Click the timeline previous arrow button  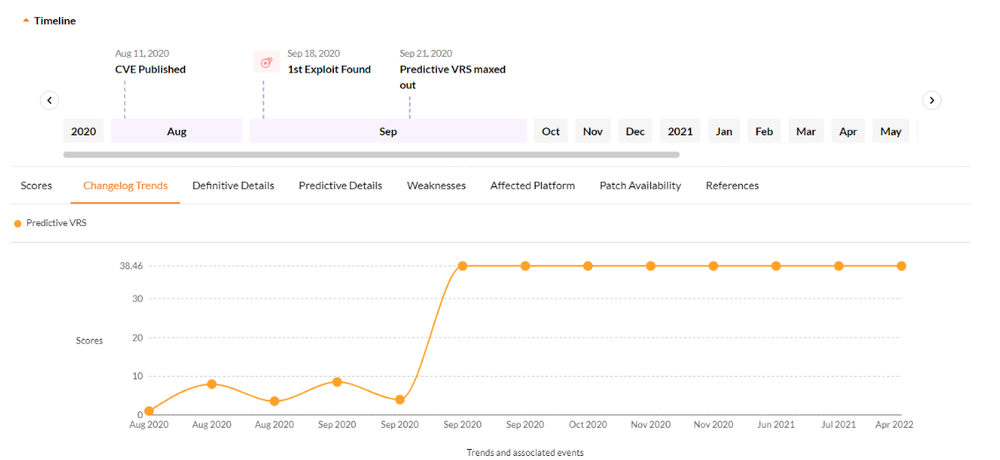(50, 100)
